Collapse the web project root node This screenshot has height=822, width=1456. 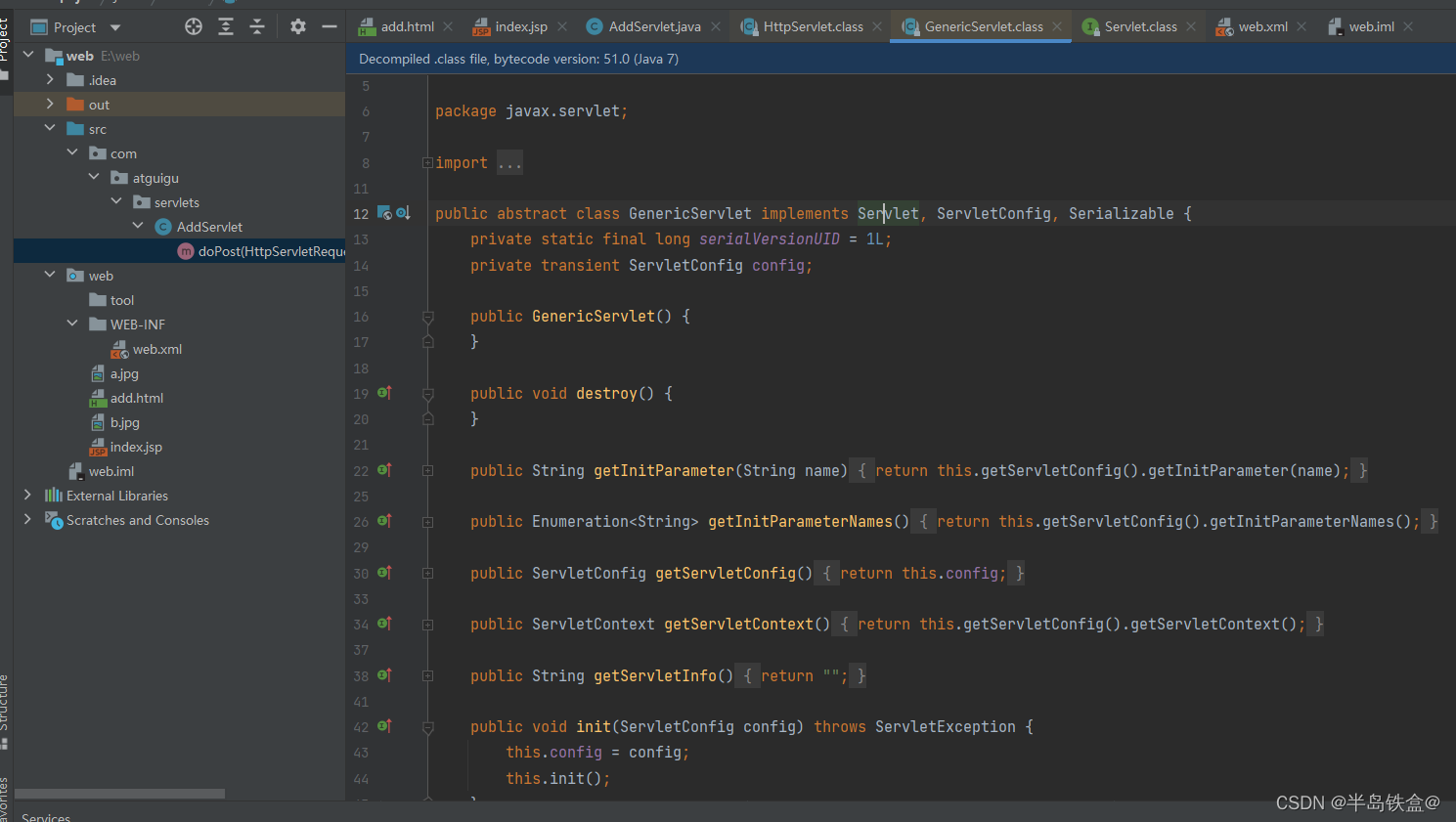point(28,56)
